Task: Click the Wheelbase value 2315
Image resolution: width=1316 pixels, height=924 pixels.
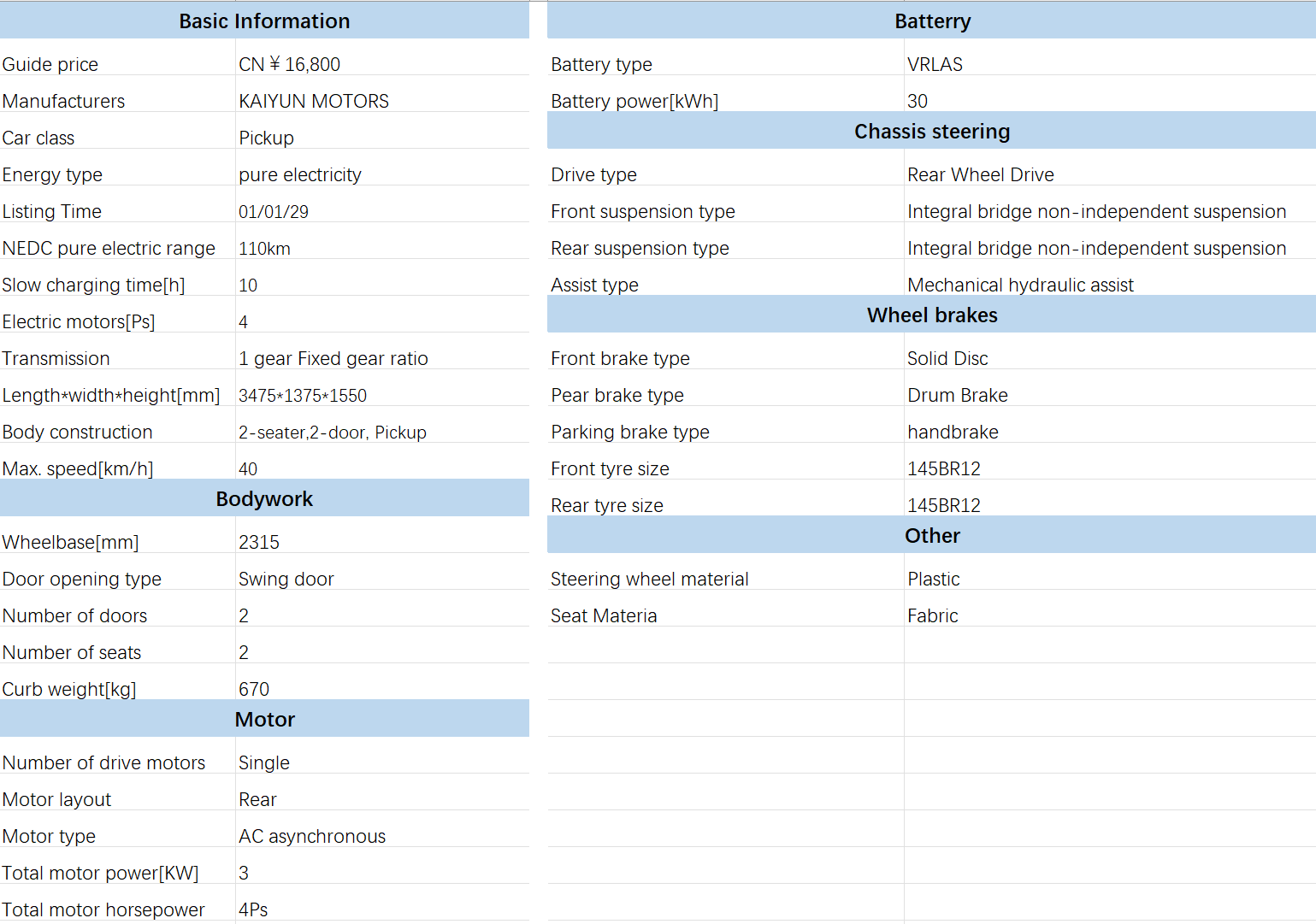Action: [259, 543]
